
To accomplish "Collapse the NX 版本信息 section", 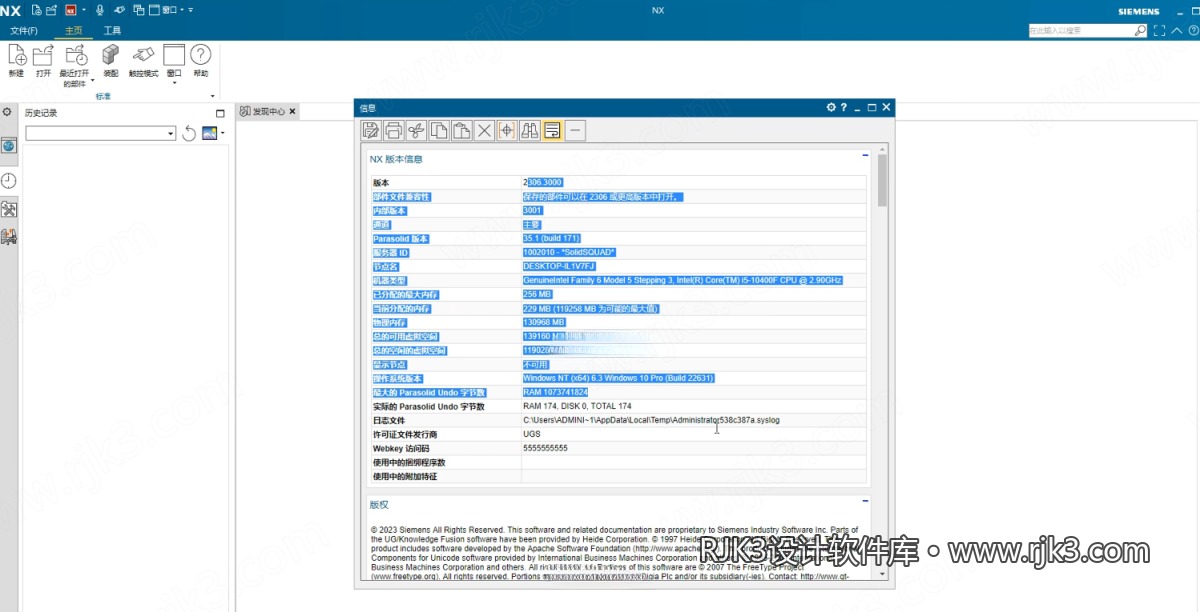I will click(865, 156).
